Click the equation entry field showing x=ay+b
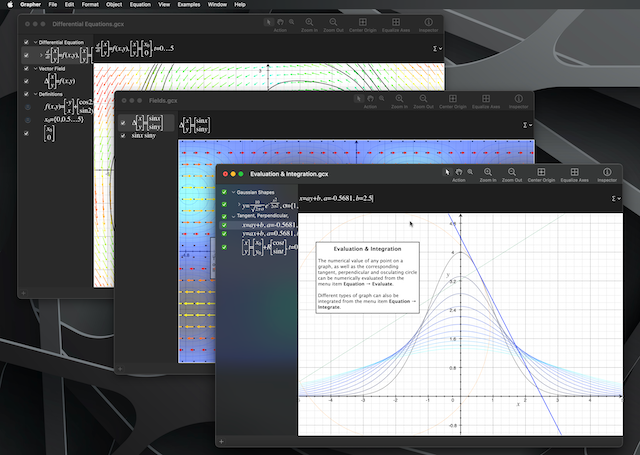This screenshot has width=640, height=455. (x=453, y=198)
